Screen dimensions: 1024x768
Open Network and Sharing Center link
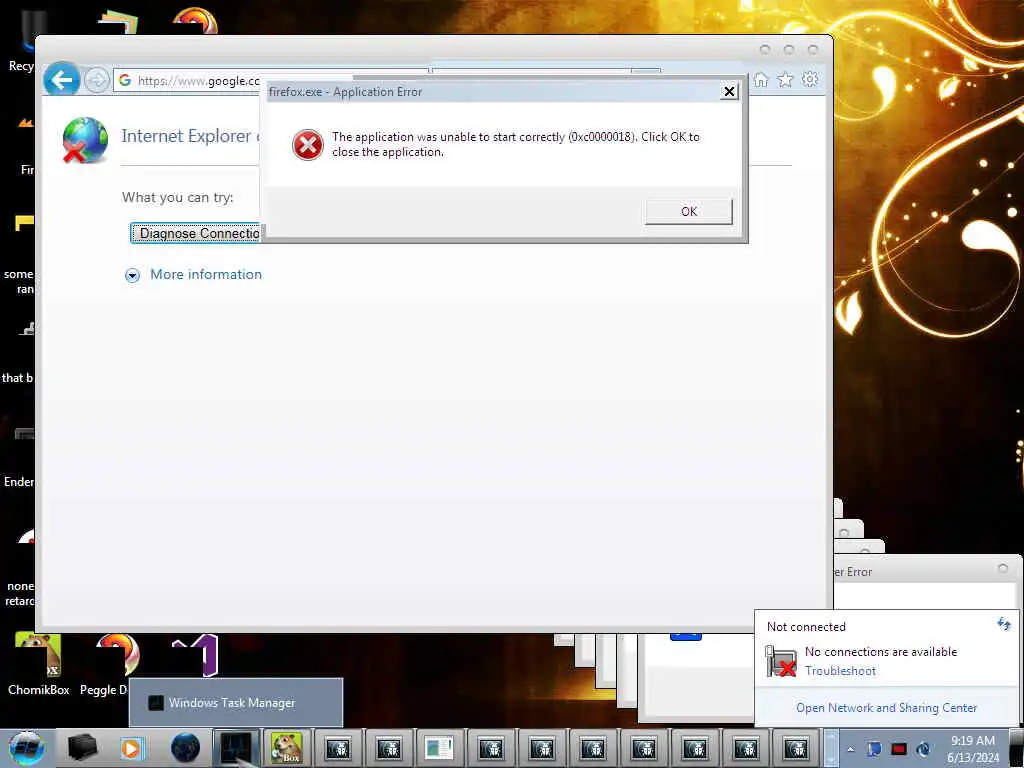[x=886, y=708]
